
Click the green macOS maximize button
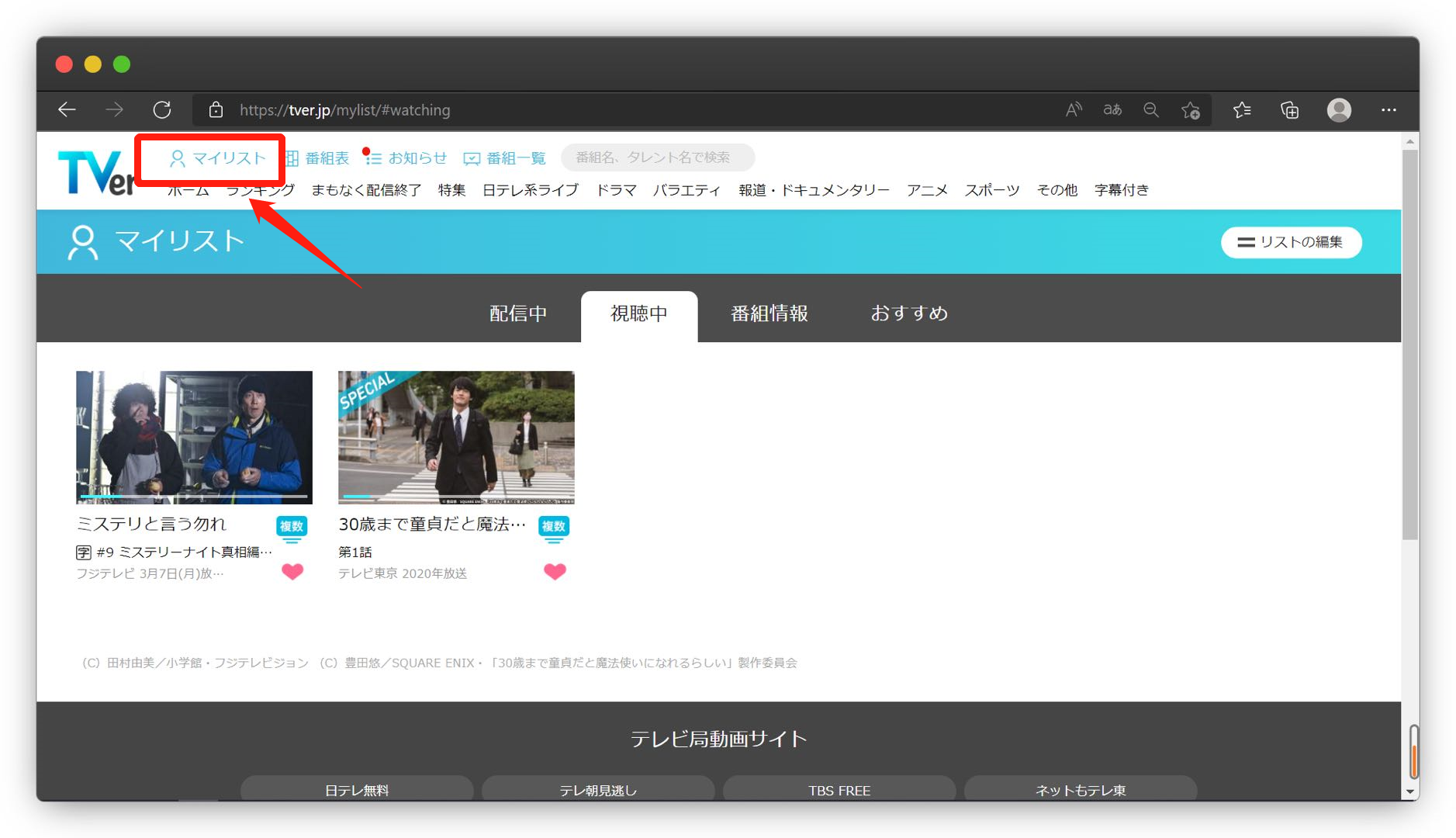click(122, 64)
